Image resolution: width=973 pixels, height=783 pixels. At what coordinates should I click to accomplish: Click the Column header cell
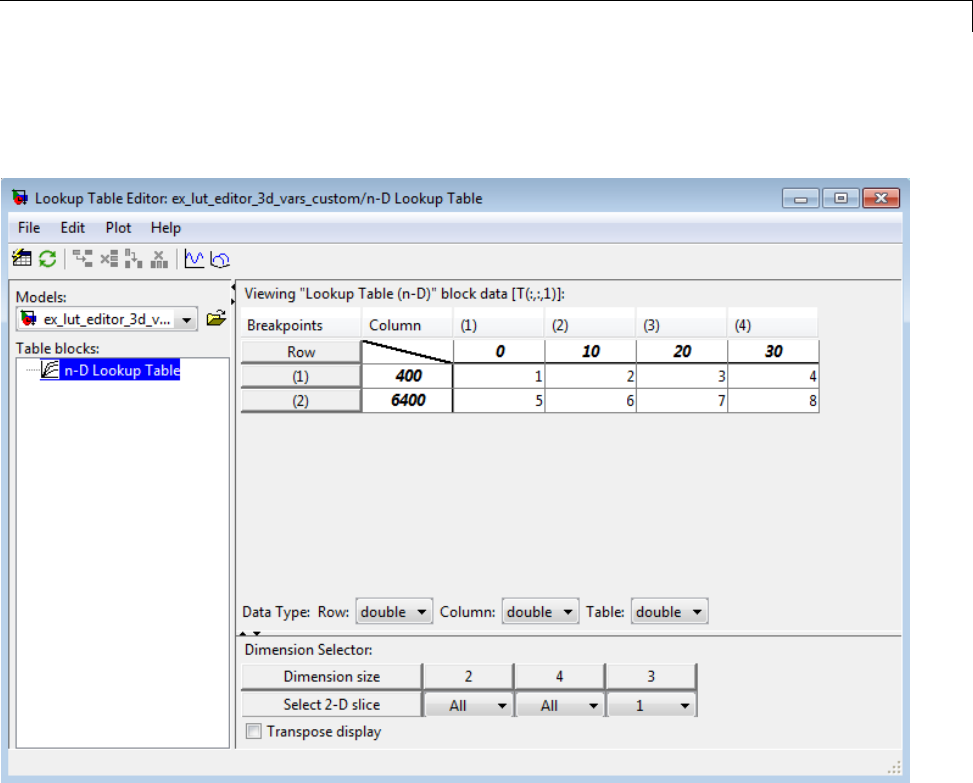pos(408,324)
